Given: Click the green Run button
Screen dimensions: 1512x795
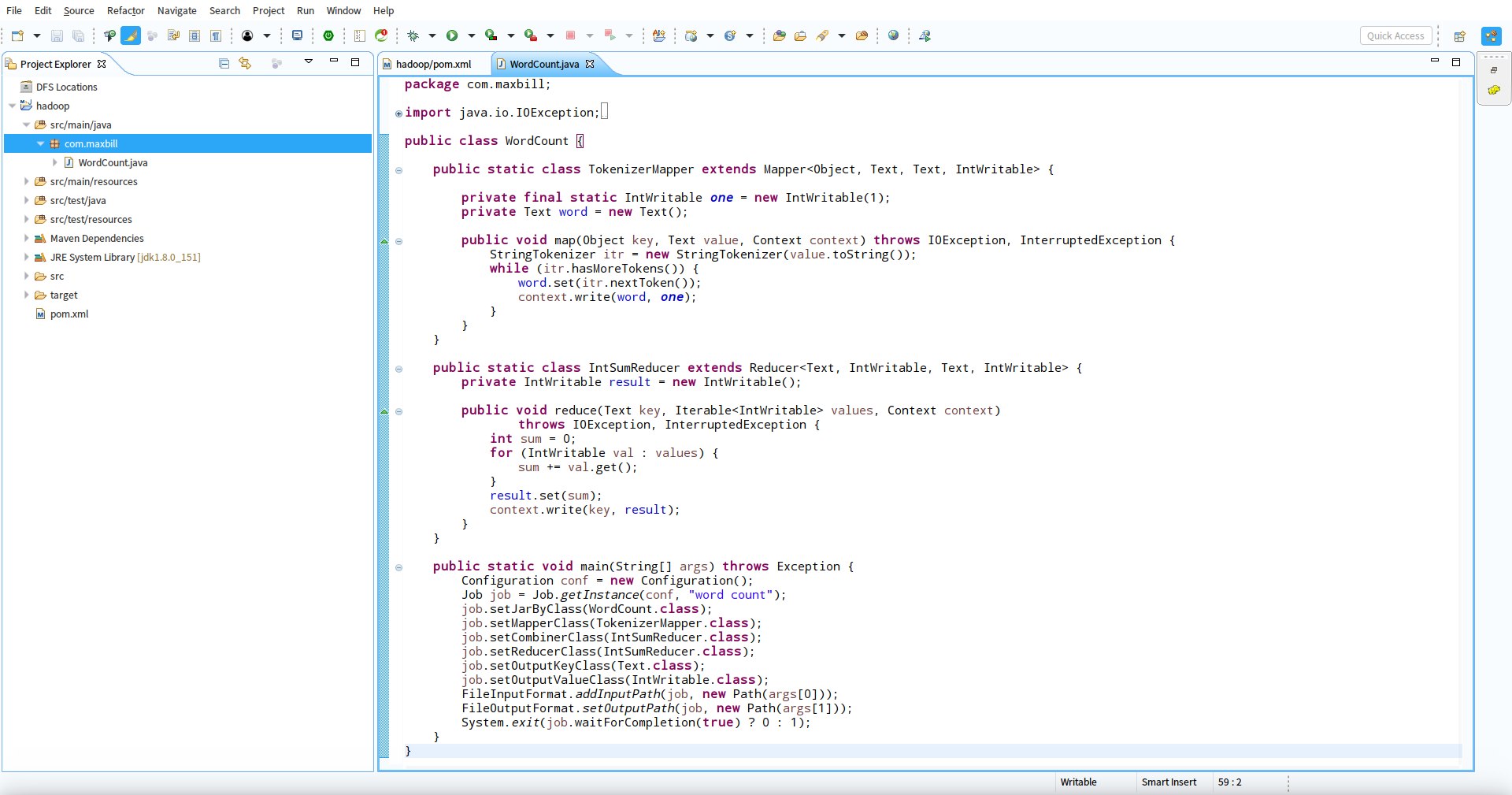Looking at the screenshot, I should [452, 35].
